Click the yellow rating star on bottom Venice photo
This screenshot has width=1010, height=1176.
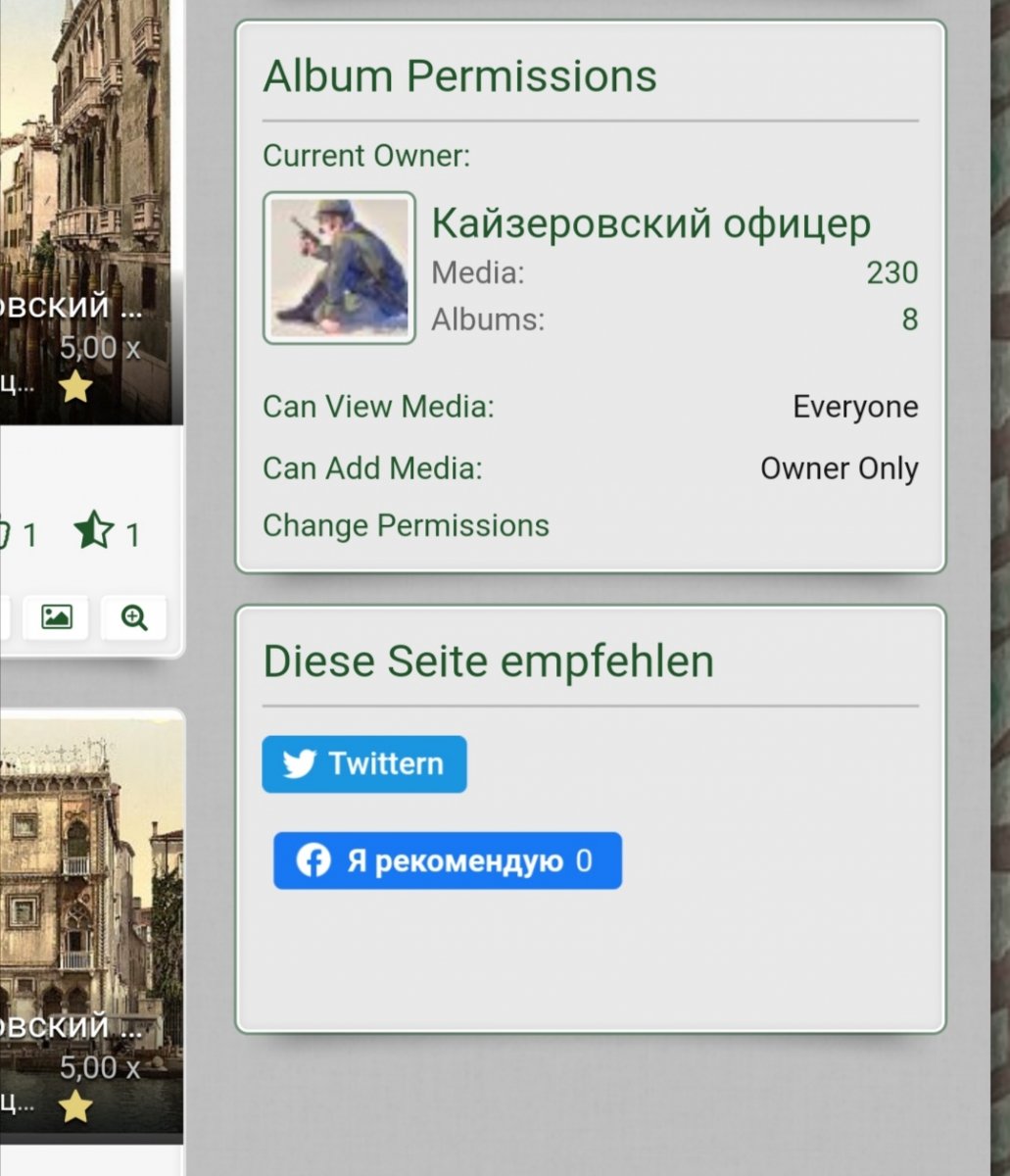click(75, 1106)
